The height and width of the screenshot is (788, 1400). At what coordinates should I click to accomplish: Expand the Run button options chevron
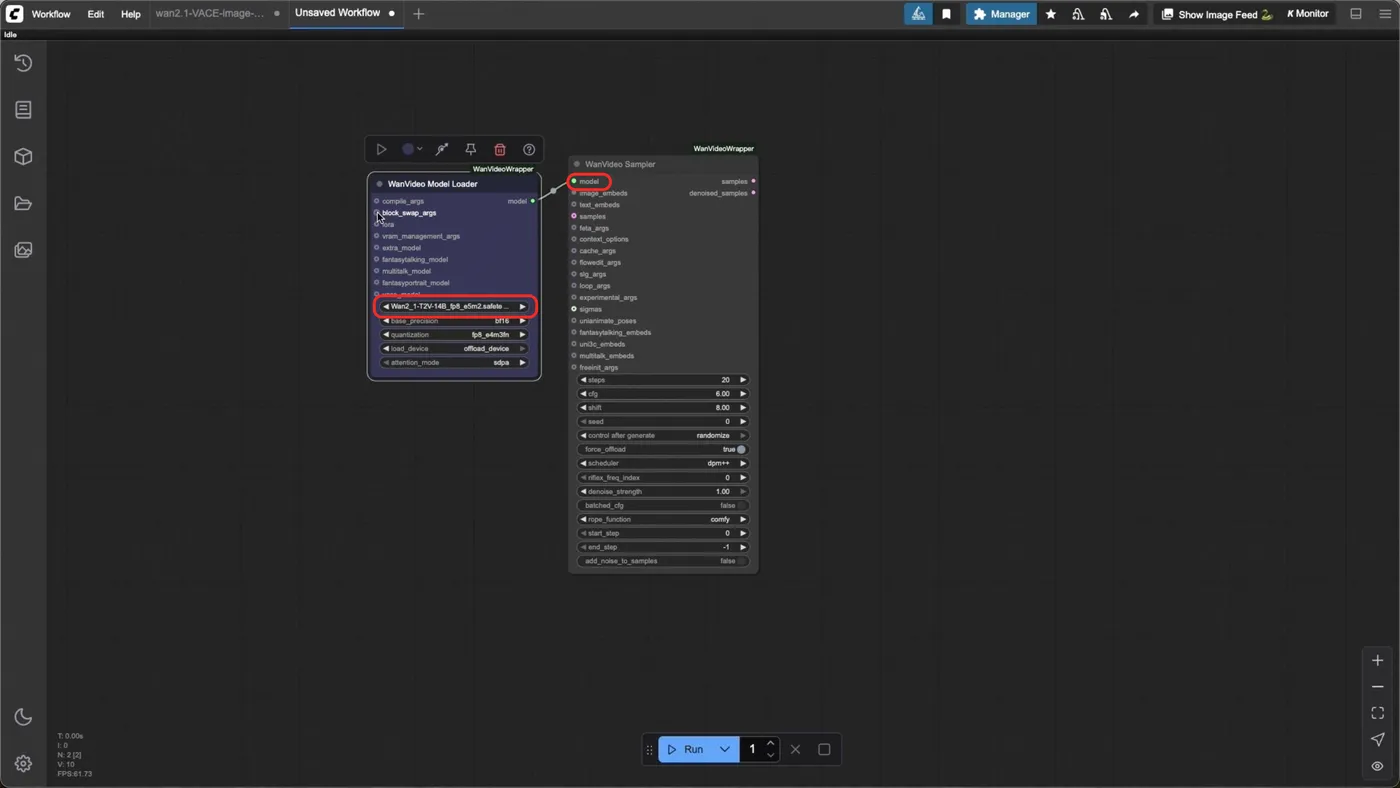725,749
